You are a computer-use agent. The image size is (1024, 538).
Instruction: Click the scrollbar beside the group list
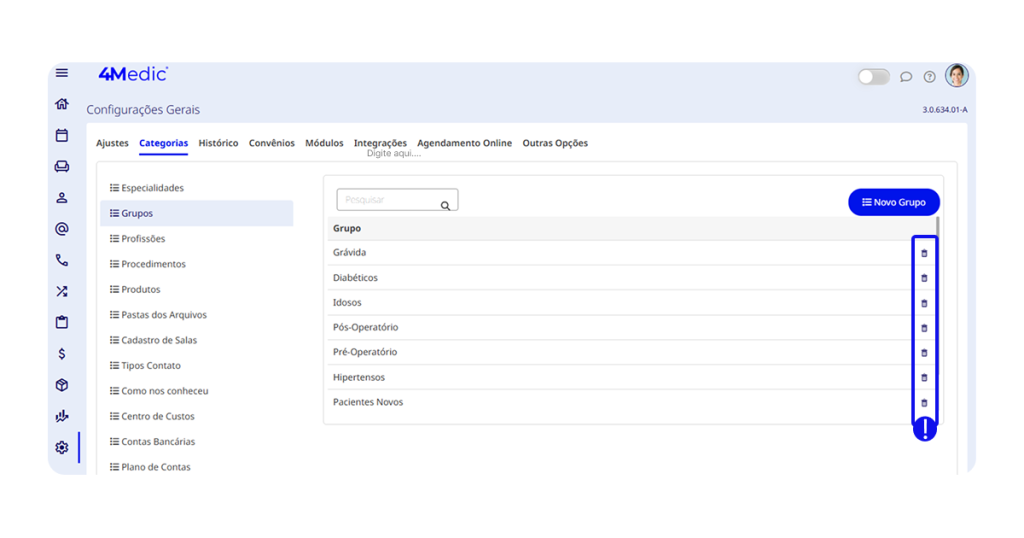click(940, 227)
